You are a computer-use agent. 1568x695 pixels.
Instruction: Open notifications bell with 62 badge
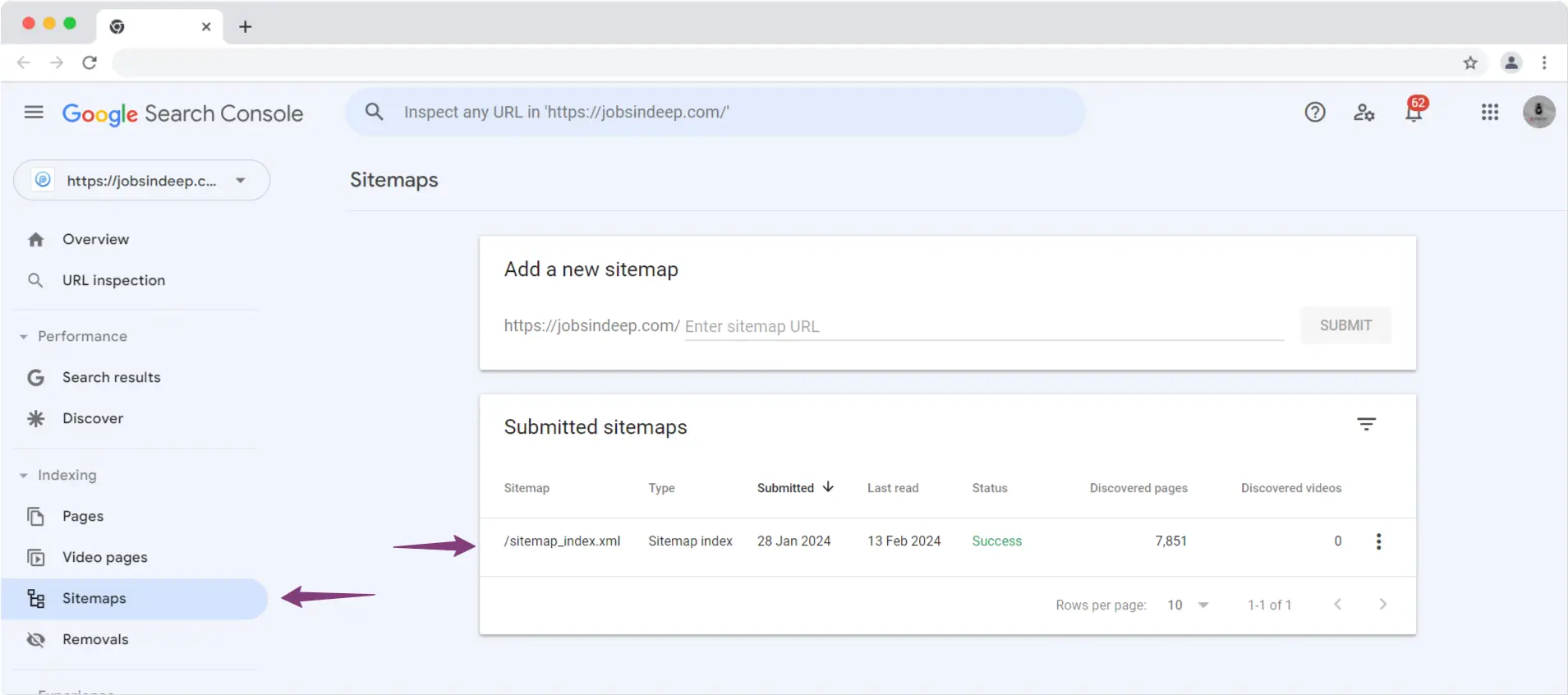[x=1414, y=113]
